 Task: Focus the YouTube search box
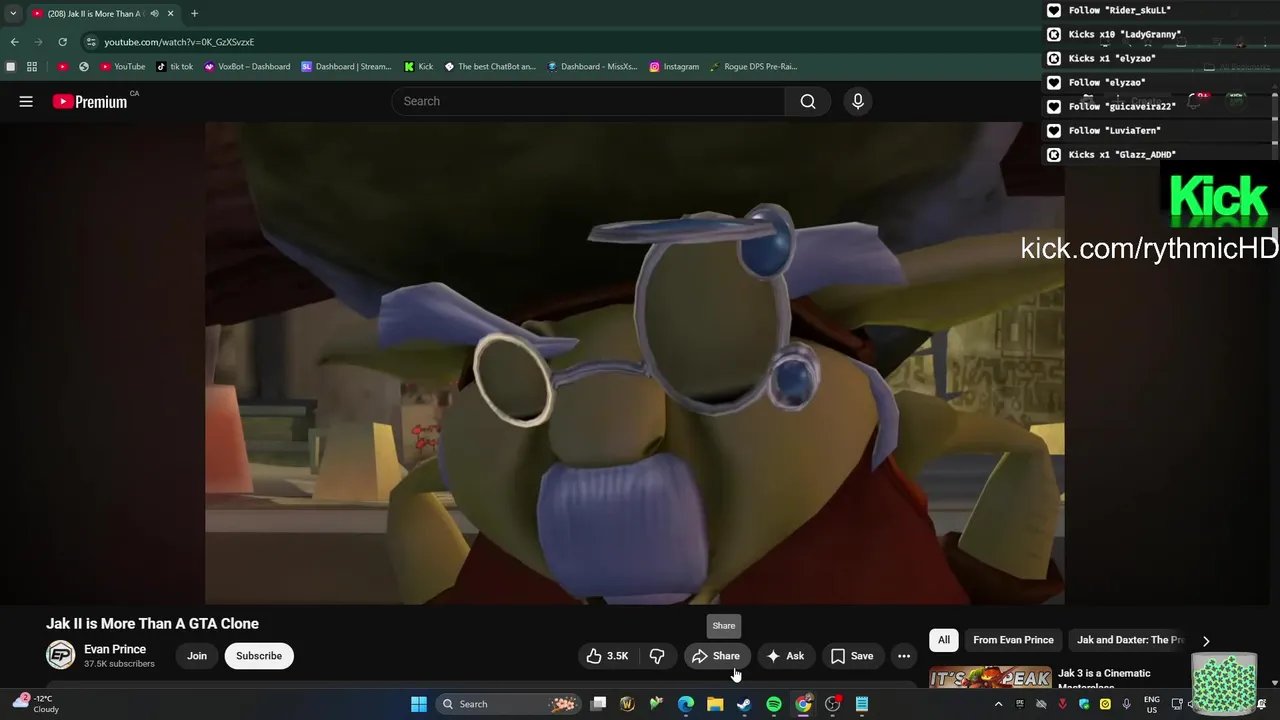(x=588, y=101)
